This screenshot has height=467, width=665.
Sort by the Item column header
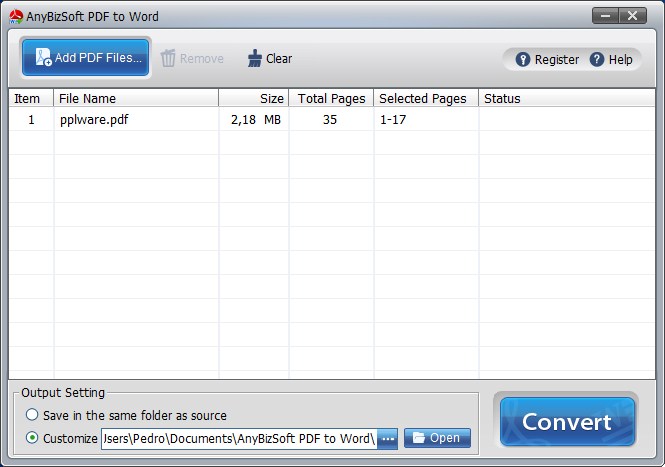31,98
